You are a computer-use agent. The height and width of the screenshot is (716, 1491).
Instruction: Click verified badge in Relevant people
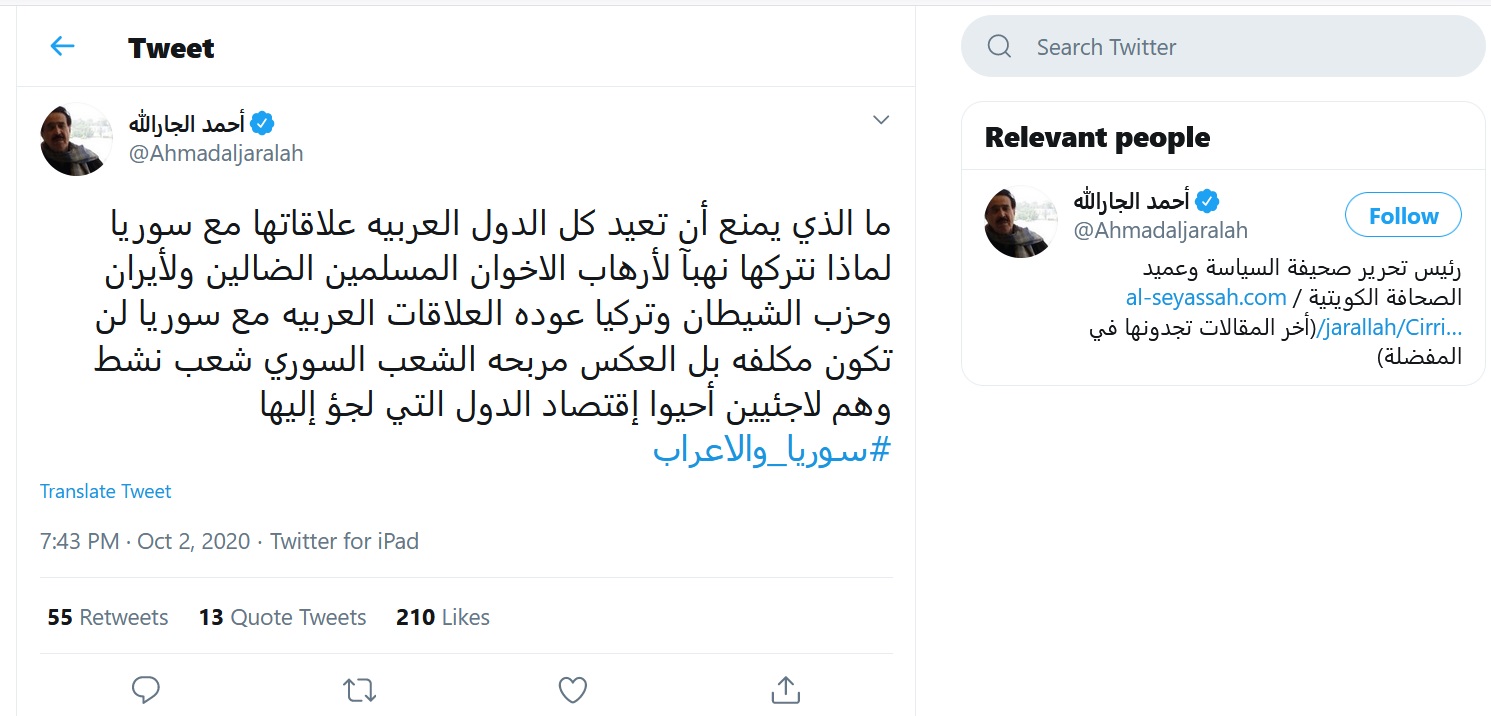click(x=1207, y=201)
